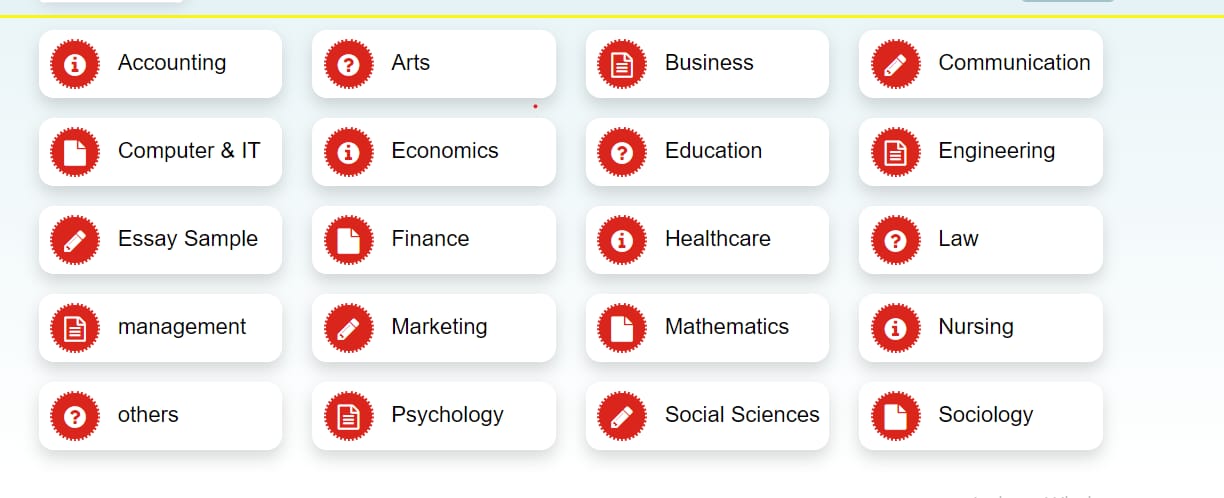Open the Social Sciences category
This screenshot has width=1224, height=498.
707,416
